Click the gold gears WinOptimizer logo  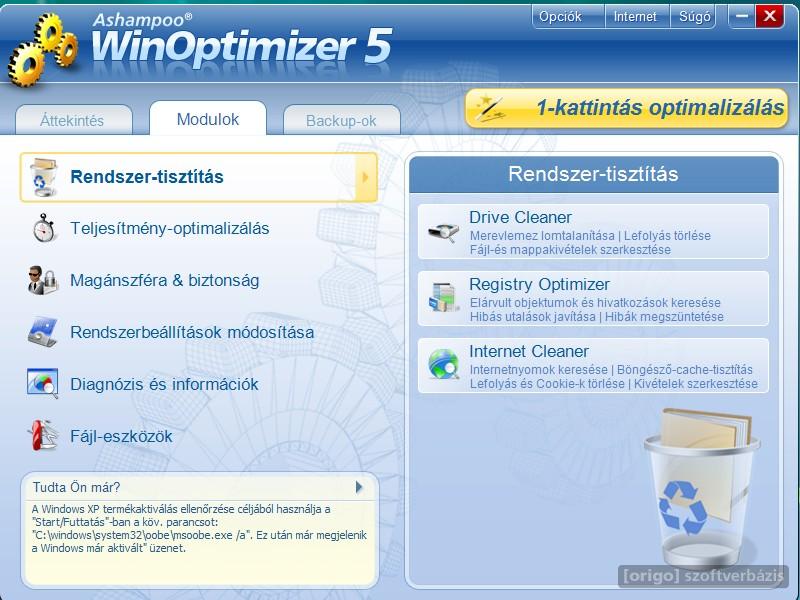click(42, 49)
